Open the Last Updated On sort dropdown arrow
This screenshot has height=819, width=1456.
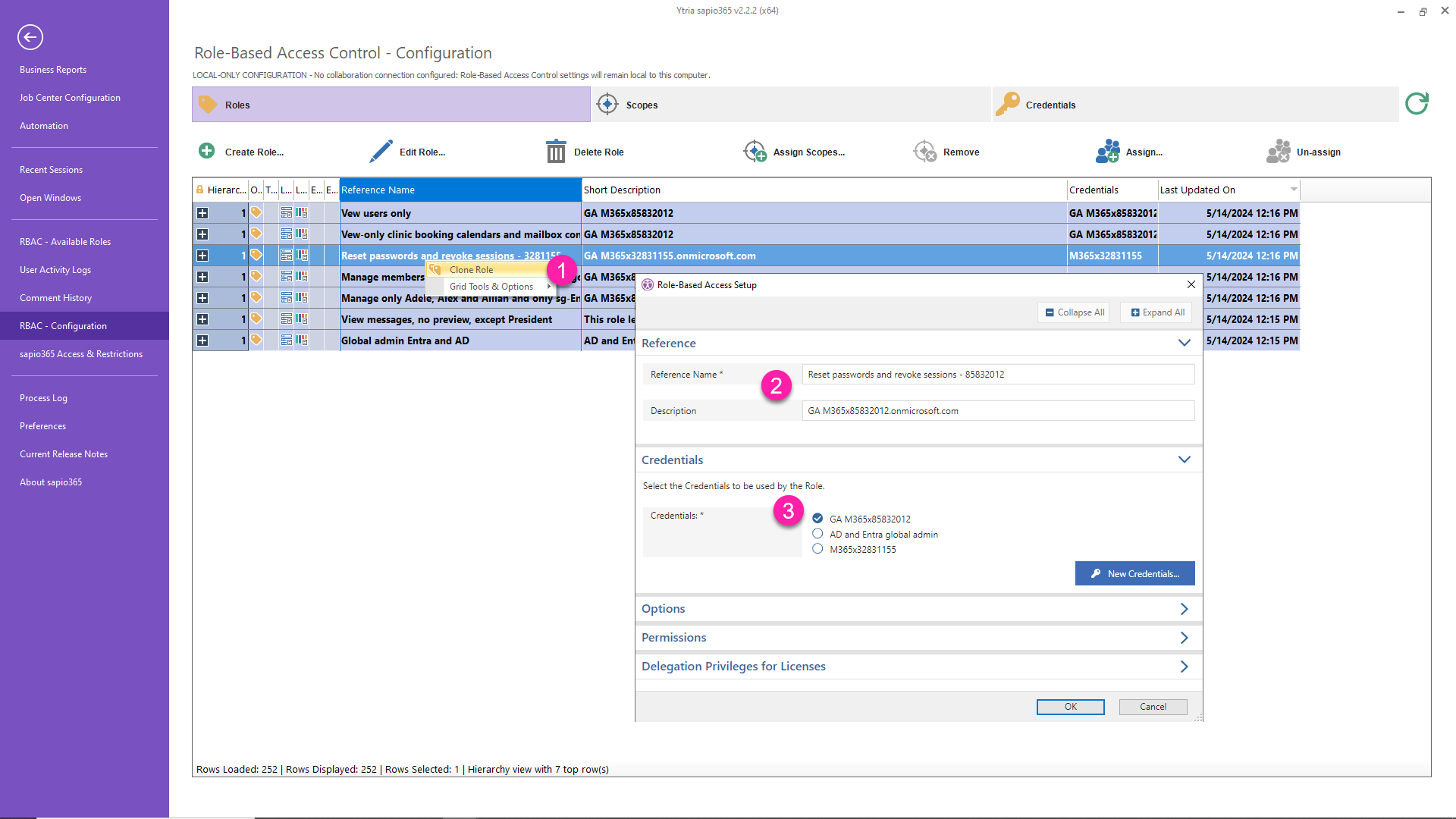click(1294, 190)
